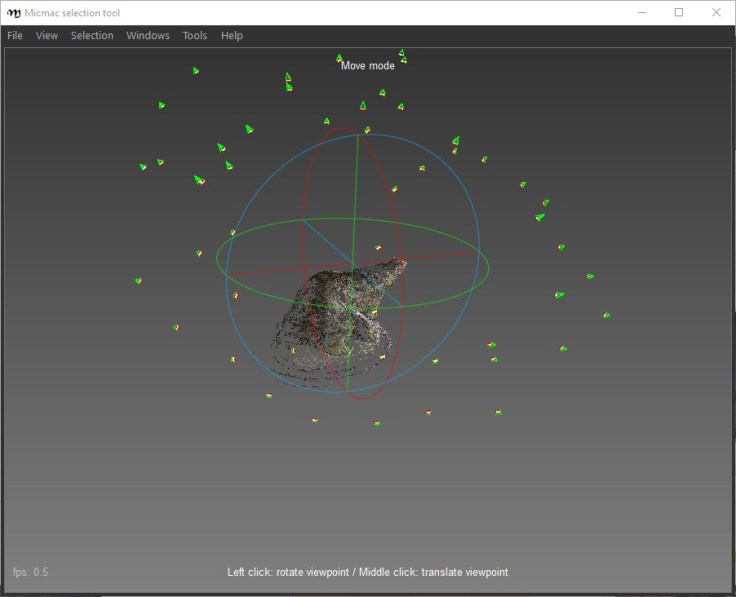Open the Selection menu

click(x=92, y=36)
